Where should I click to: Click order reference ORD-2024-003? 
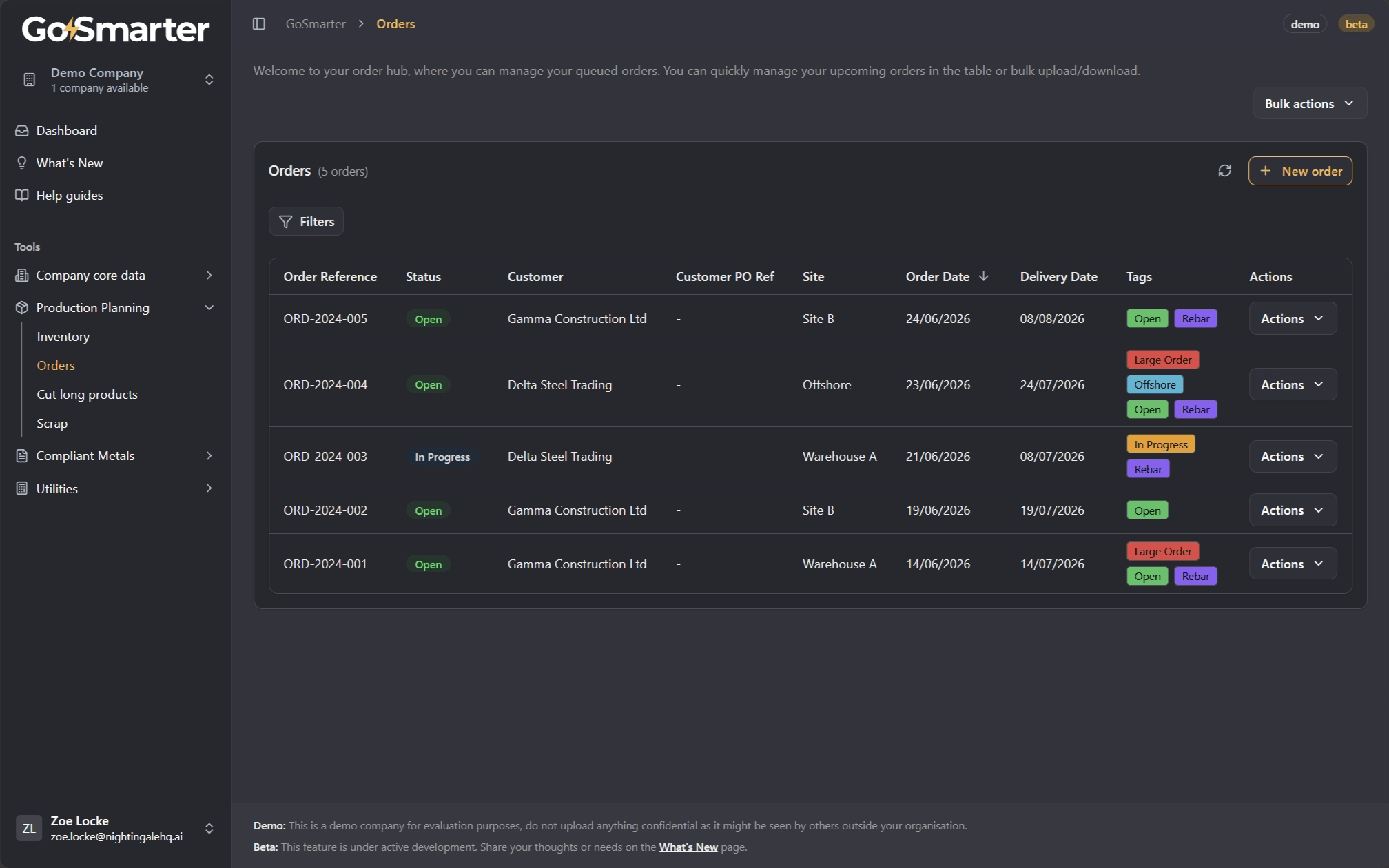[325, 457]
